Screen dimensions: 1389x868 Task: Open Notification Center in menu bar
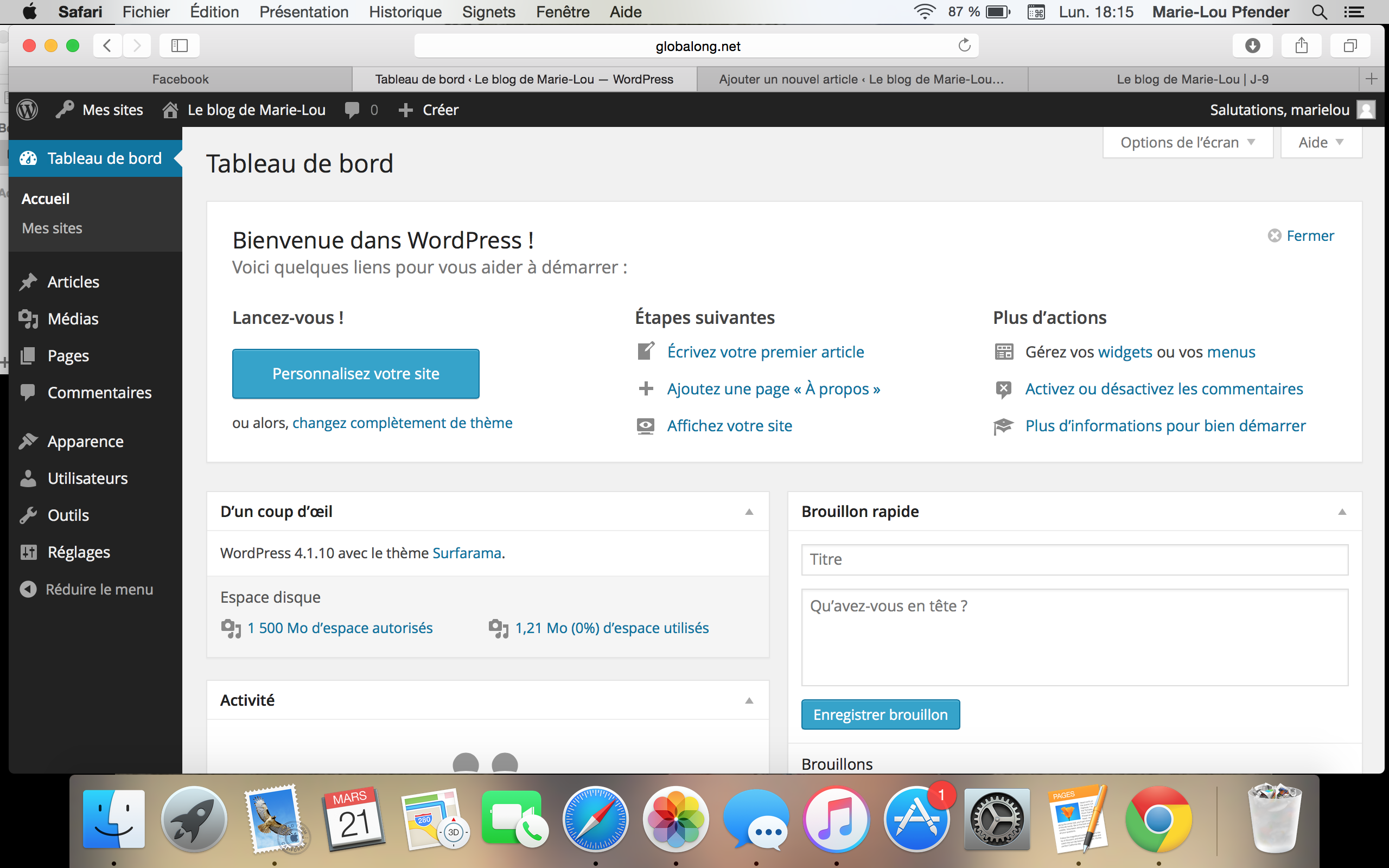pyautogui.click(x=1354, y=12)
